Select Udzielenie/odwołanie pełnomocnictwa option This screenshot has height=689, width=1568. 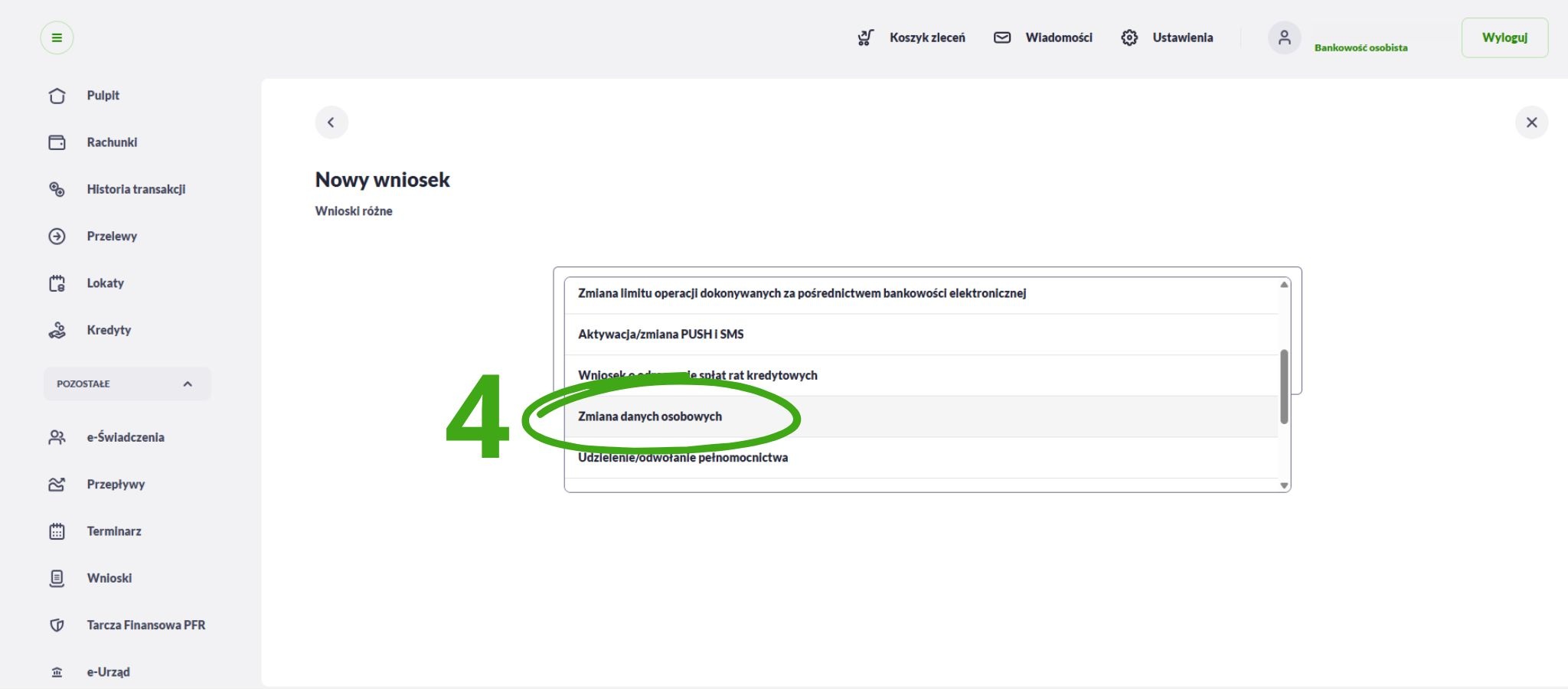[x=921, y=458]
